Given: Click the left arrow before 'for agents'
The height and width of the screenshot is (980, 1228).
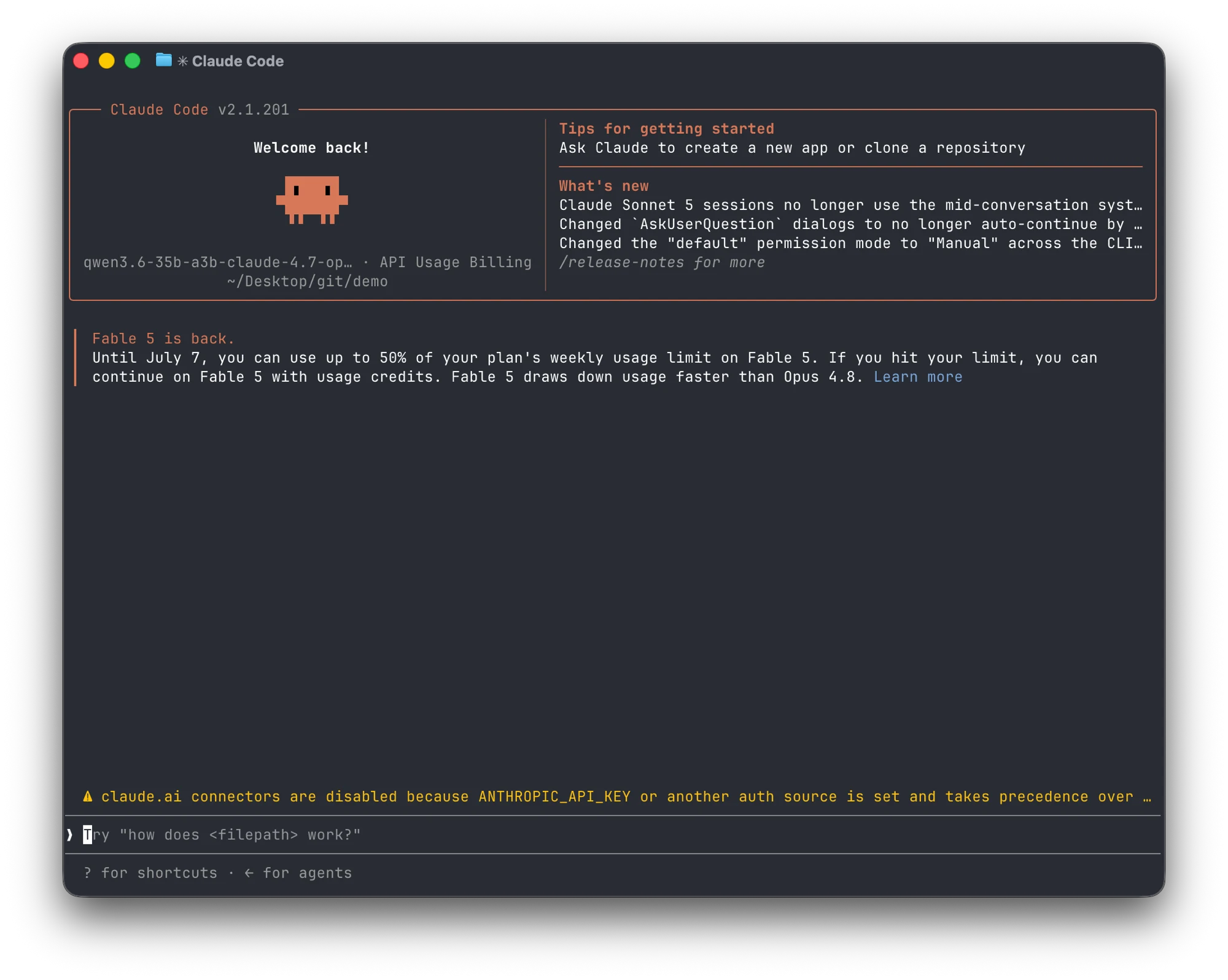Looking at the screenshot, I should [249, 873].
